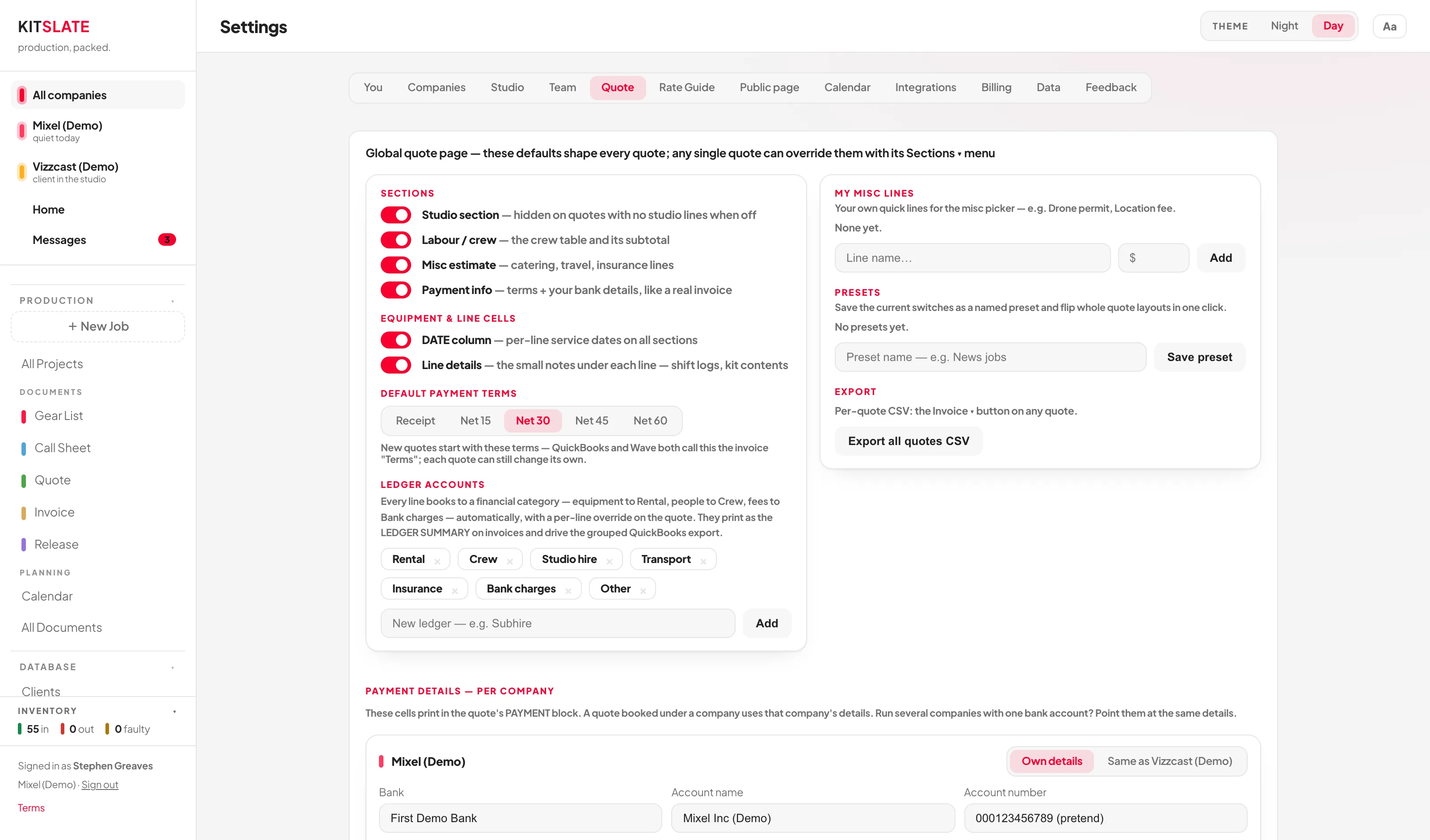
Task: Click Save preset
Action: (x=1199, y=357)
